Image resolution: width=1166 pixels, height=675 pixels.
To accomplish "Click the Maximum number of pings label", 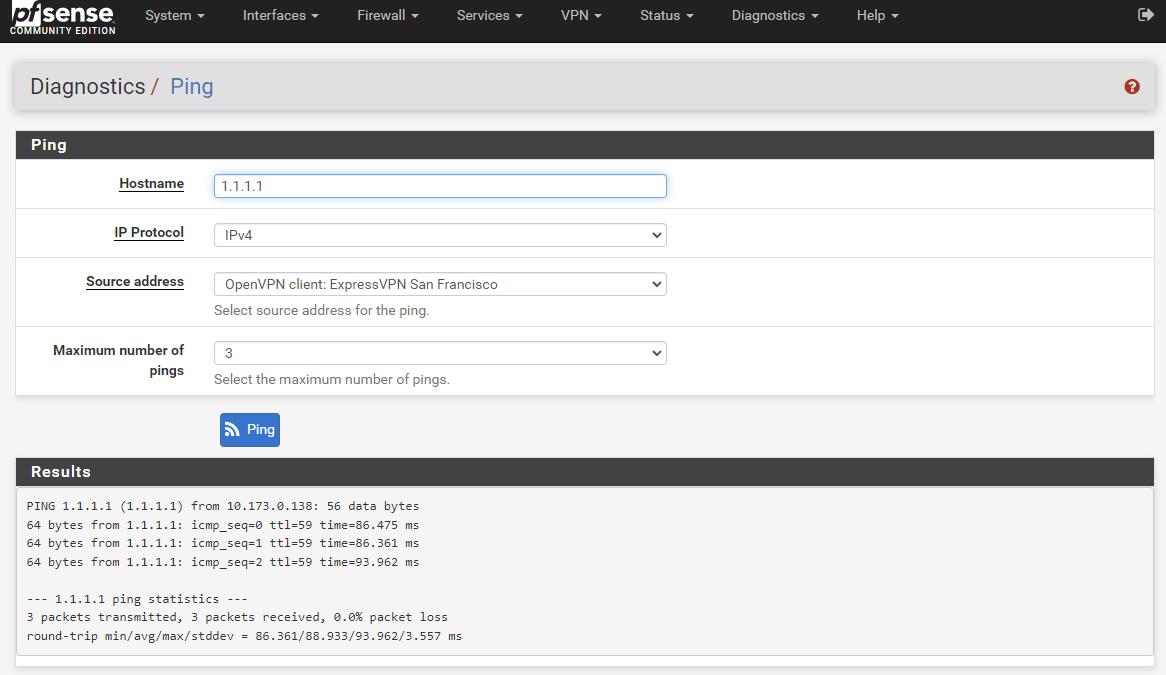I will click(x=118, y=361).
